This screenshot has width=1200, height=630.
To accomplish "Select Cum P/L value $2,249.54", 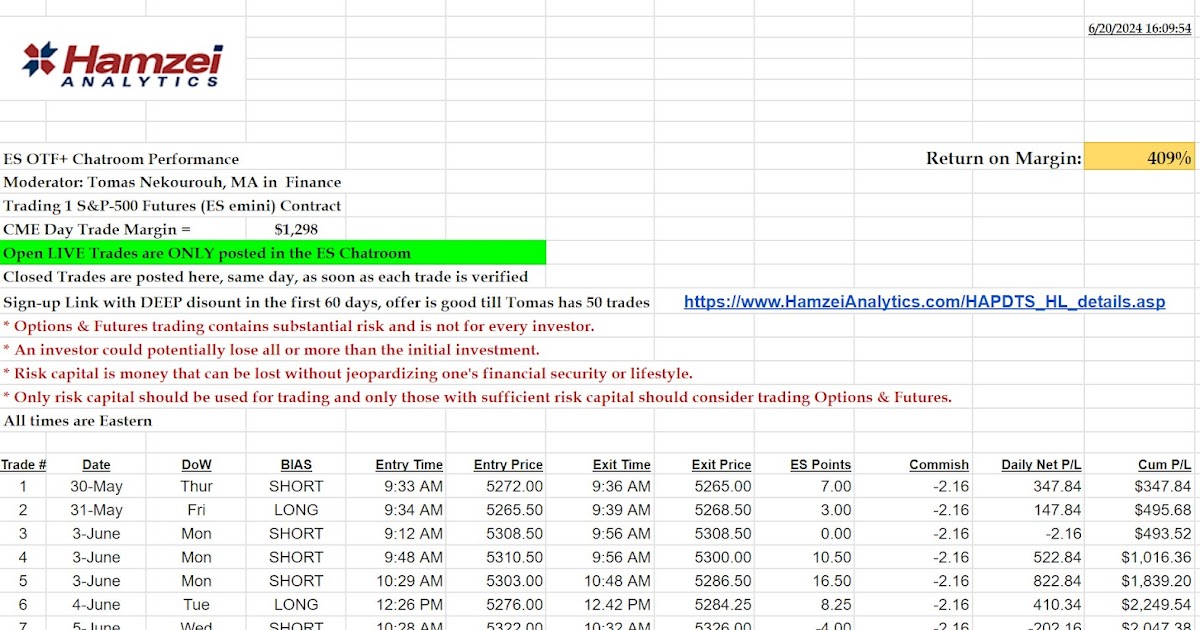I will pos(1156,605).
